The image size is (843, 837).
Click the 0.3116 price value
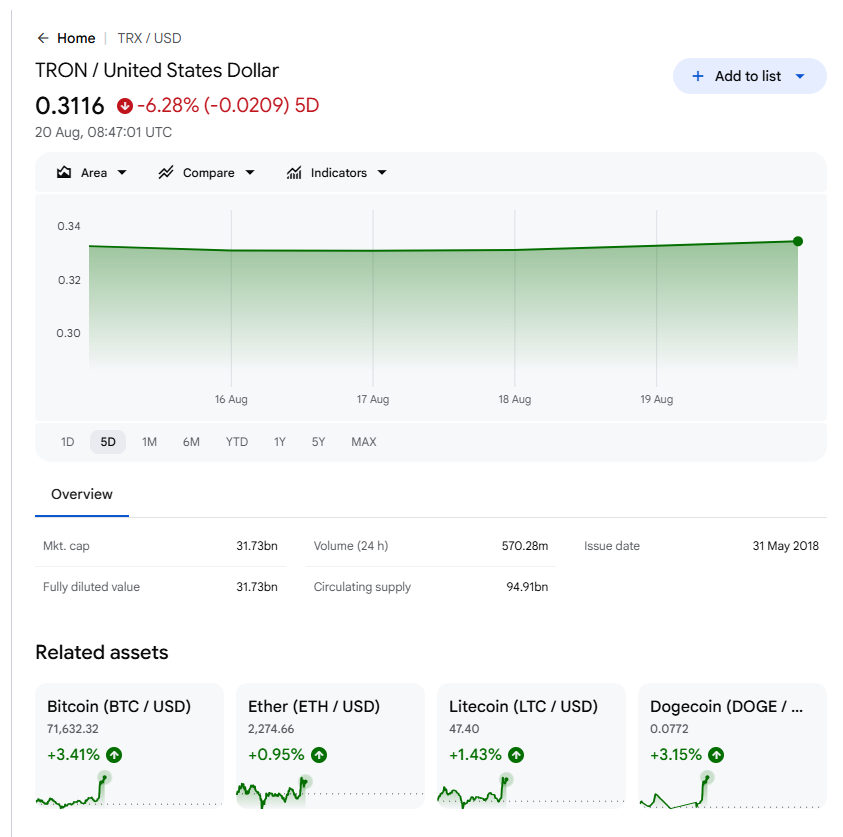click(70, 106)
